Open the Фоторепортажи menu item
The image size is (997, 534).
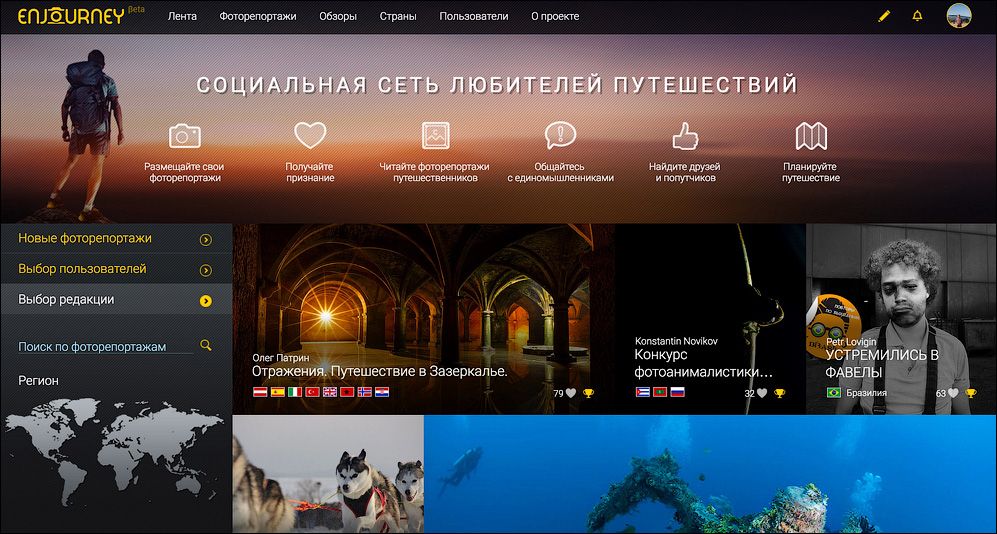tap(258, 17)
